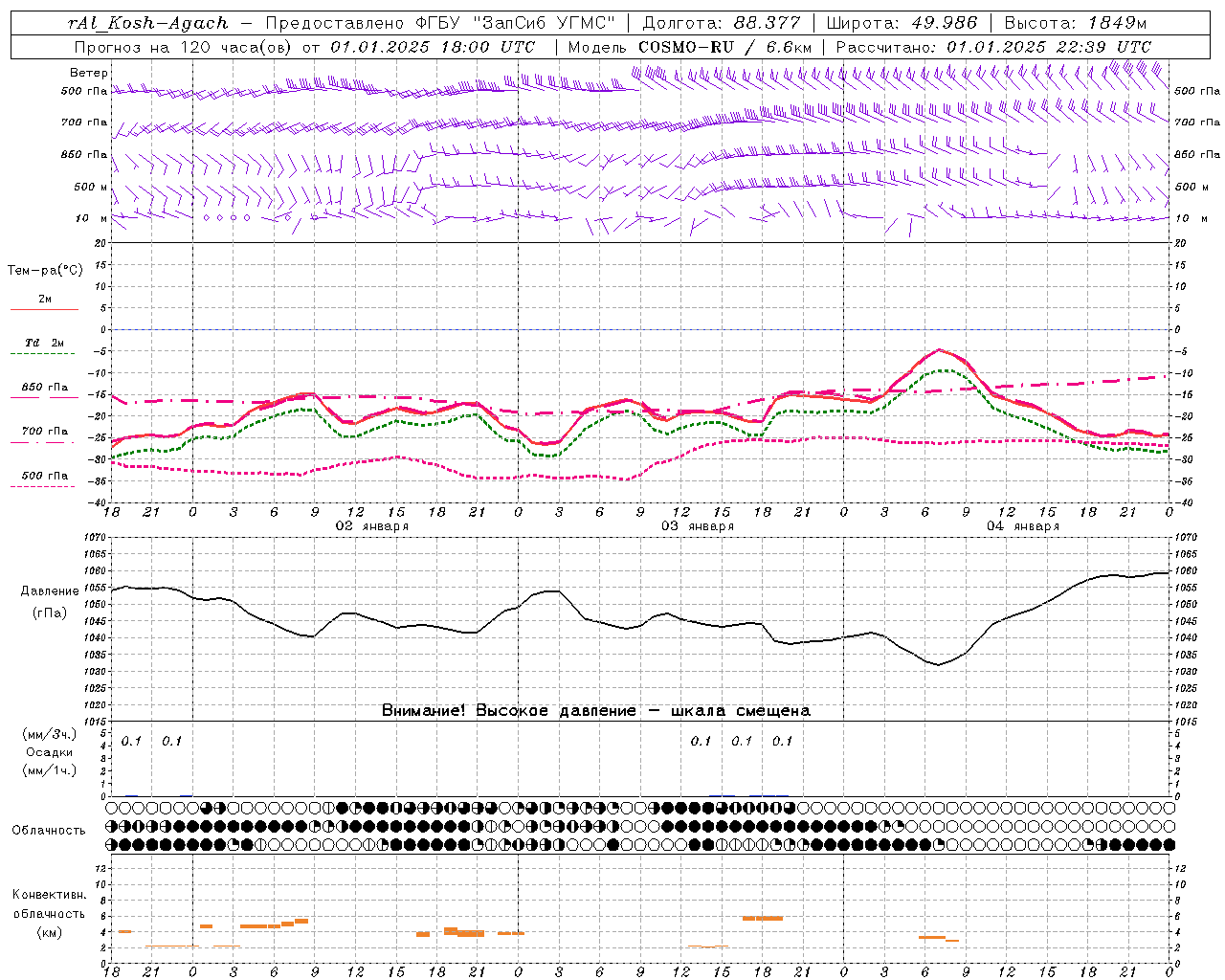The width and height of the screenshot is (1225, 980).
Task: Click the provider text "ЗапСиб УГМС"
Action: click(x=545, y=23)
